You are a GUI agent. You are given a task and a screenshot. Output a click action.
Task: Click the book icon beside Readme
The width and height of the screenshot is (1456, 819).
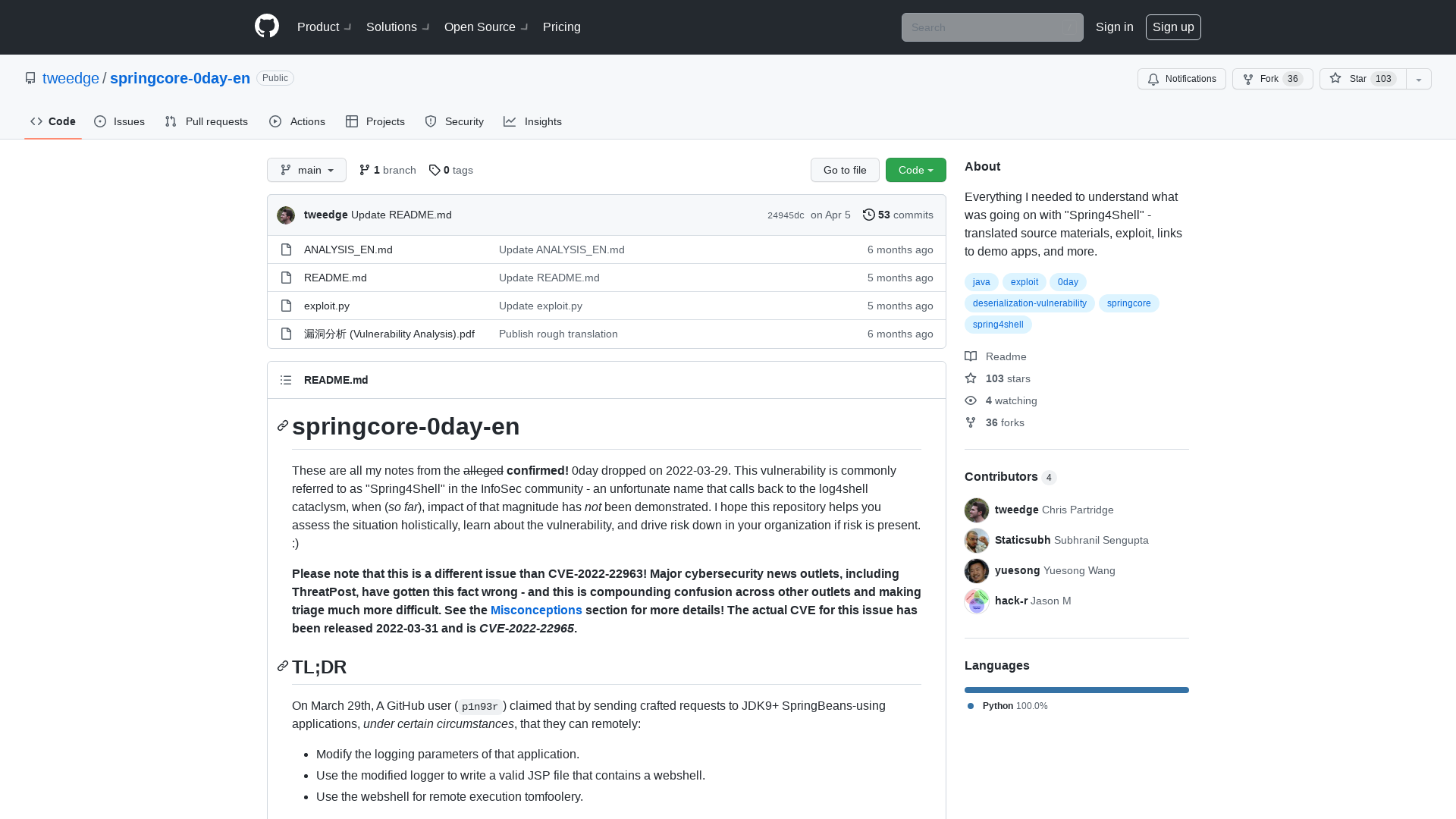click(x=971, y=356)
